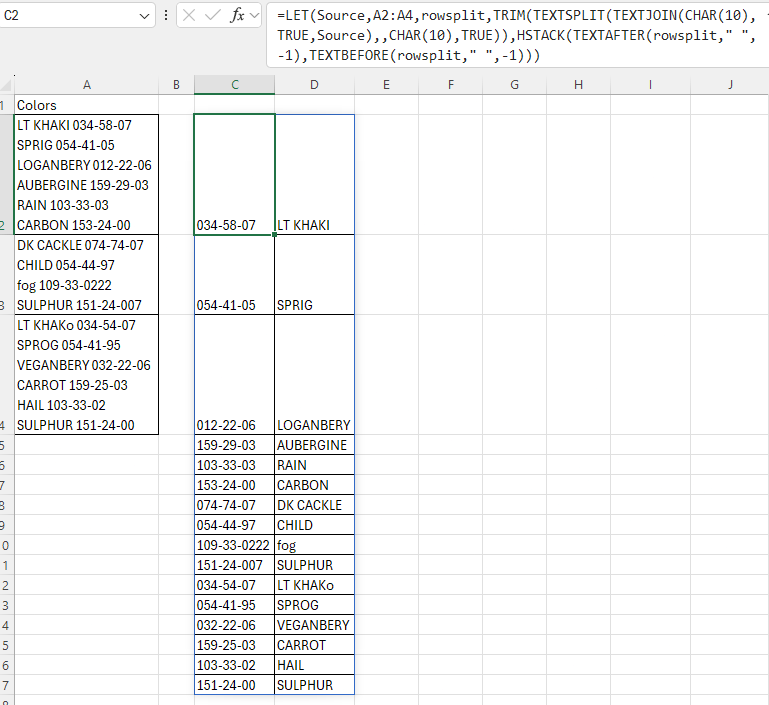769x705 pixels.
Task: Click cell showing 151-24-00
Action: click(x=234, y=685)
